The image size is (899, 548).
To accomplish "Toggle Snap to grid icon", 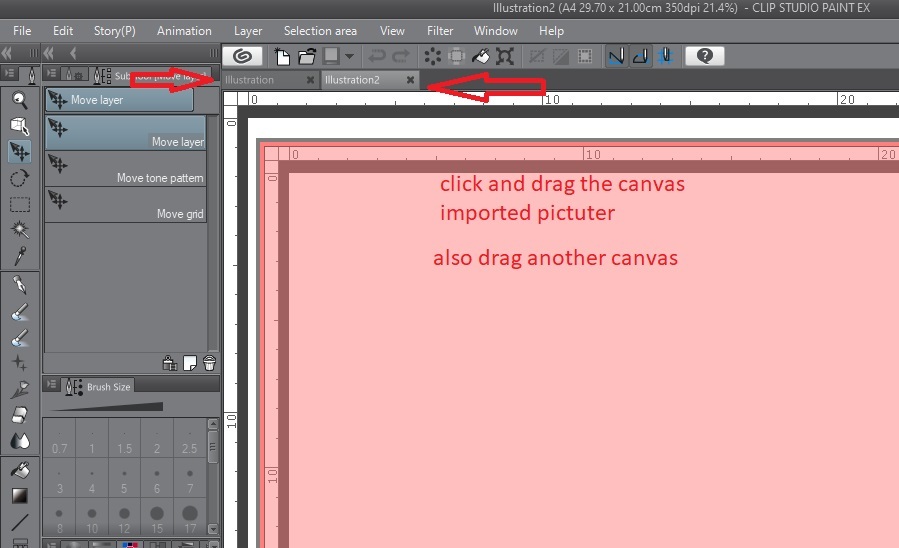I will pyautogui.click(x=665, y=56).
